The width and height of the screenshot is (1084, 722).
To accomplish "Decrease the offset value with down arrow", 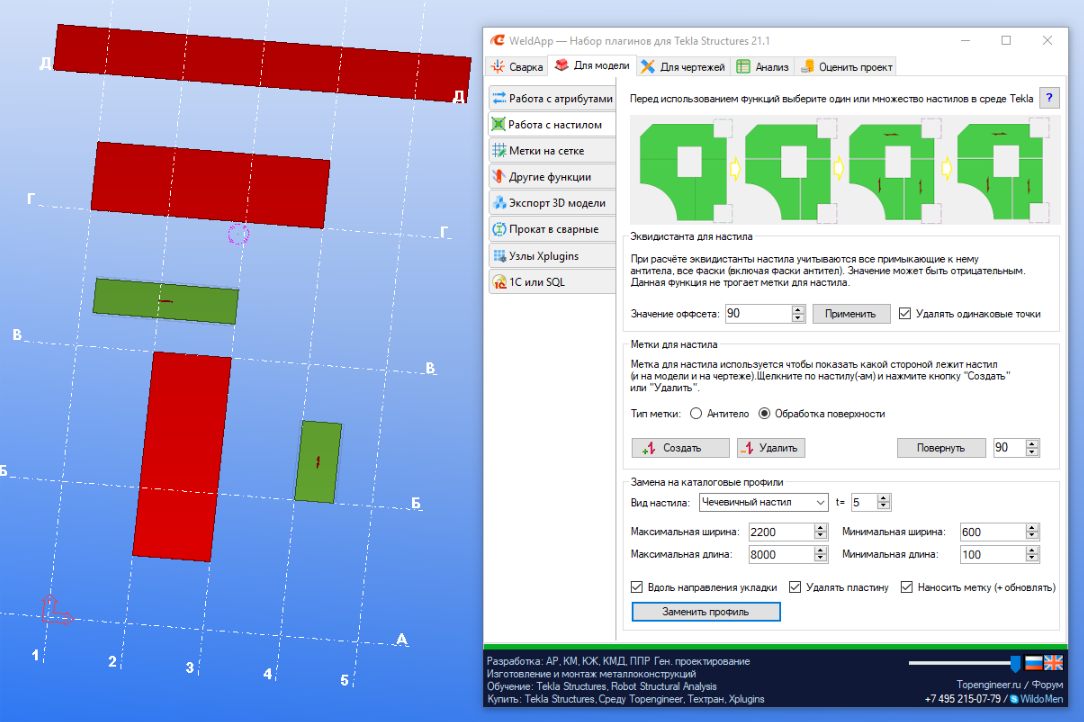I will click(798, 318).
